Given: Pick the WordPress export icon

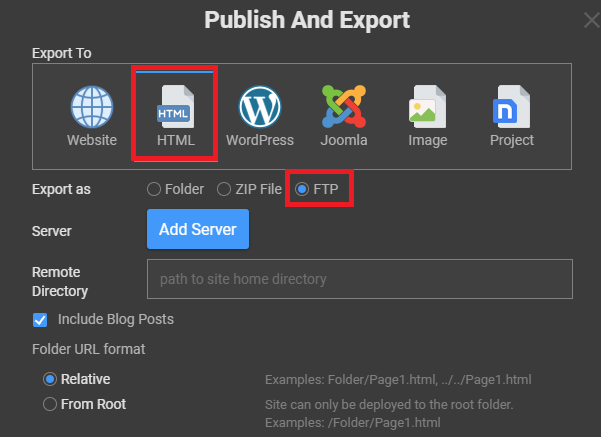Looking at the screenshot, I should click(x=260, y=116).
